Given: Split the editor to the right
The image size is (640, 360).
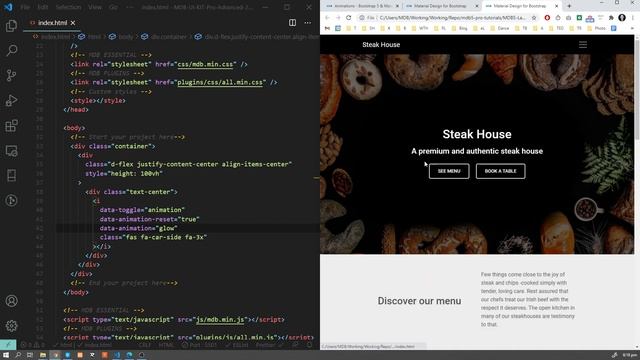Looking at the screenshot, I should tap(292, 23).
